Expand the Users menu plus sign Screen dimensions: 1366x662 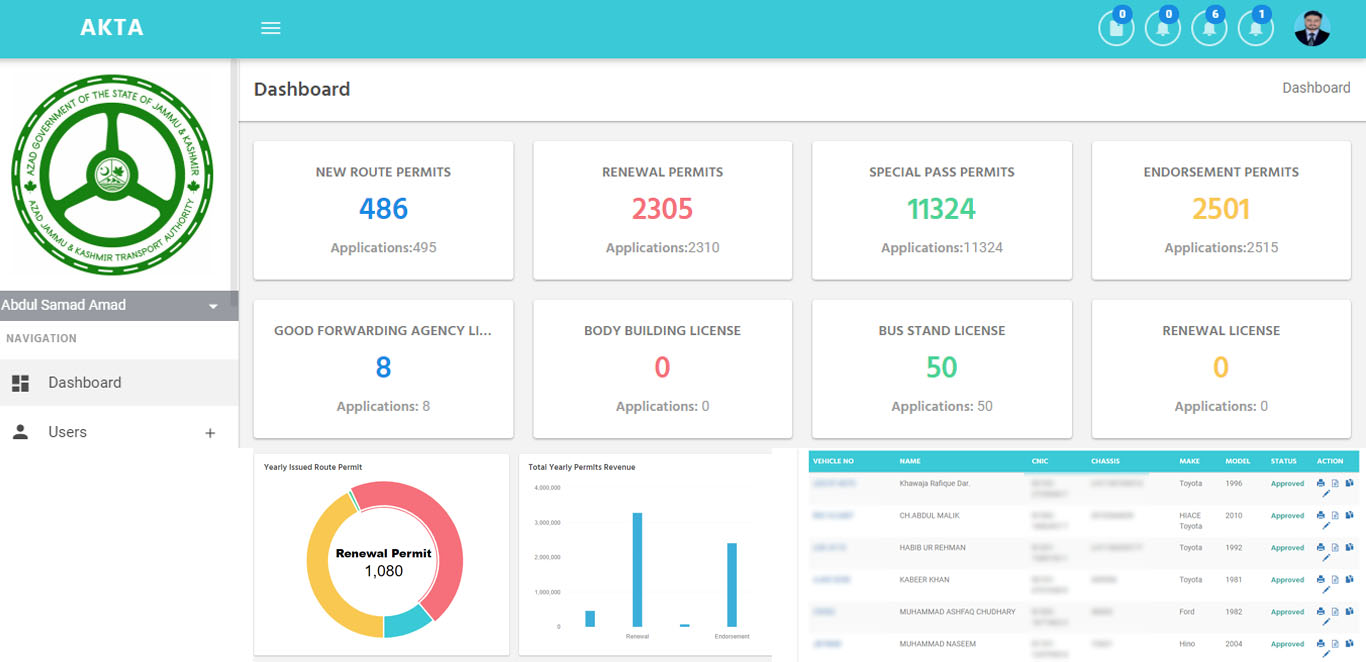point(210,433)
